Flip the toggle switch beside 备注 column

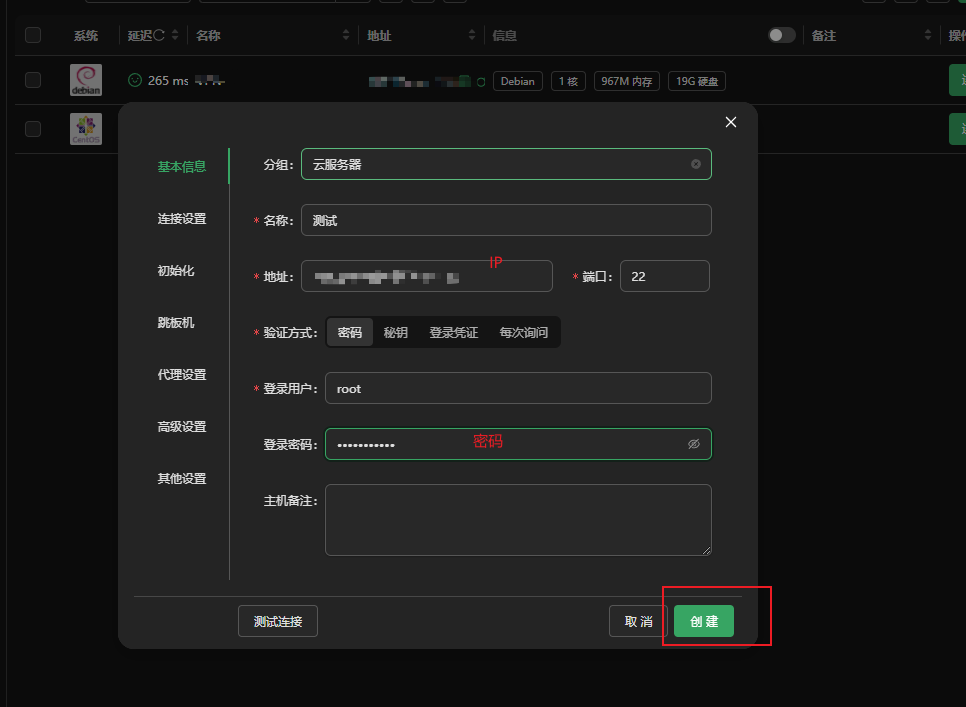pos(781,34)
